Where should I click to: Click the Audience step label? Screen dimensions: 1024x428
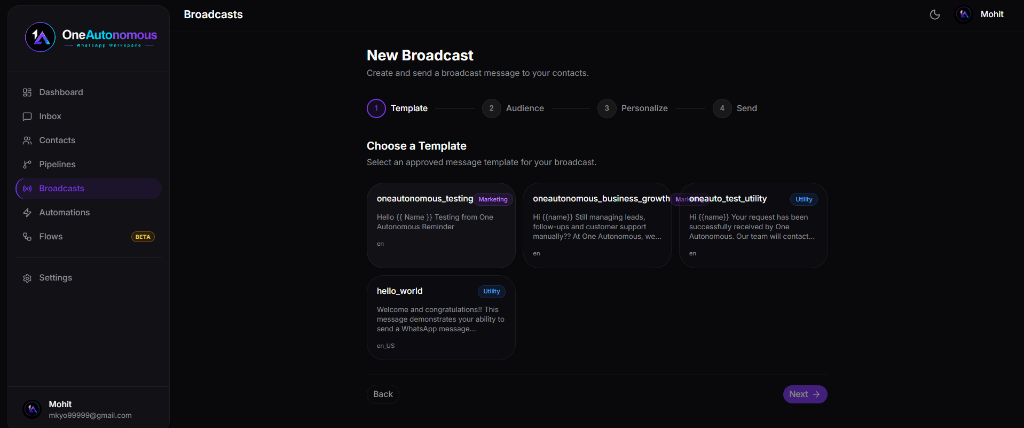tap(525, 108)
